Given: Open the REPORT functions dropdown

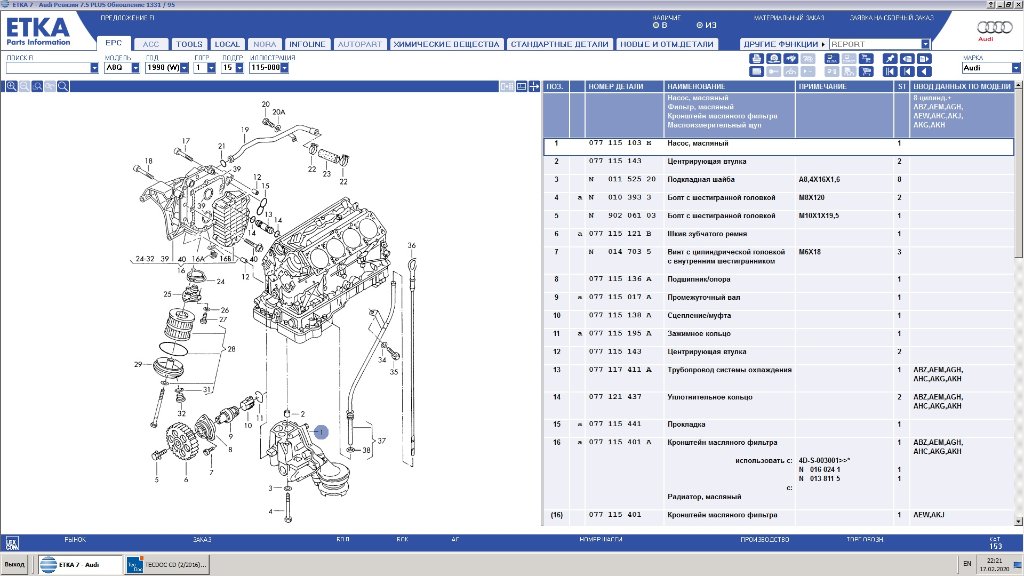Looking at the screenshot, I should click(x=926, y=44).
